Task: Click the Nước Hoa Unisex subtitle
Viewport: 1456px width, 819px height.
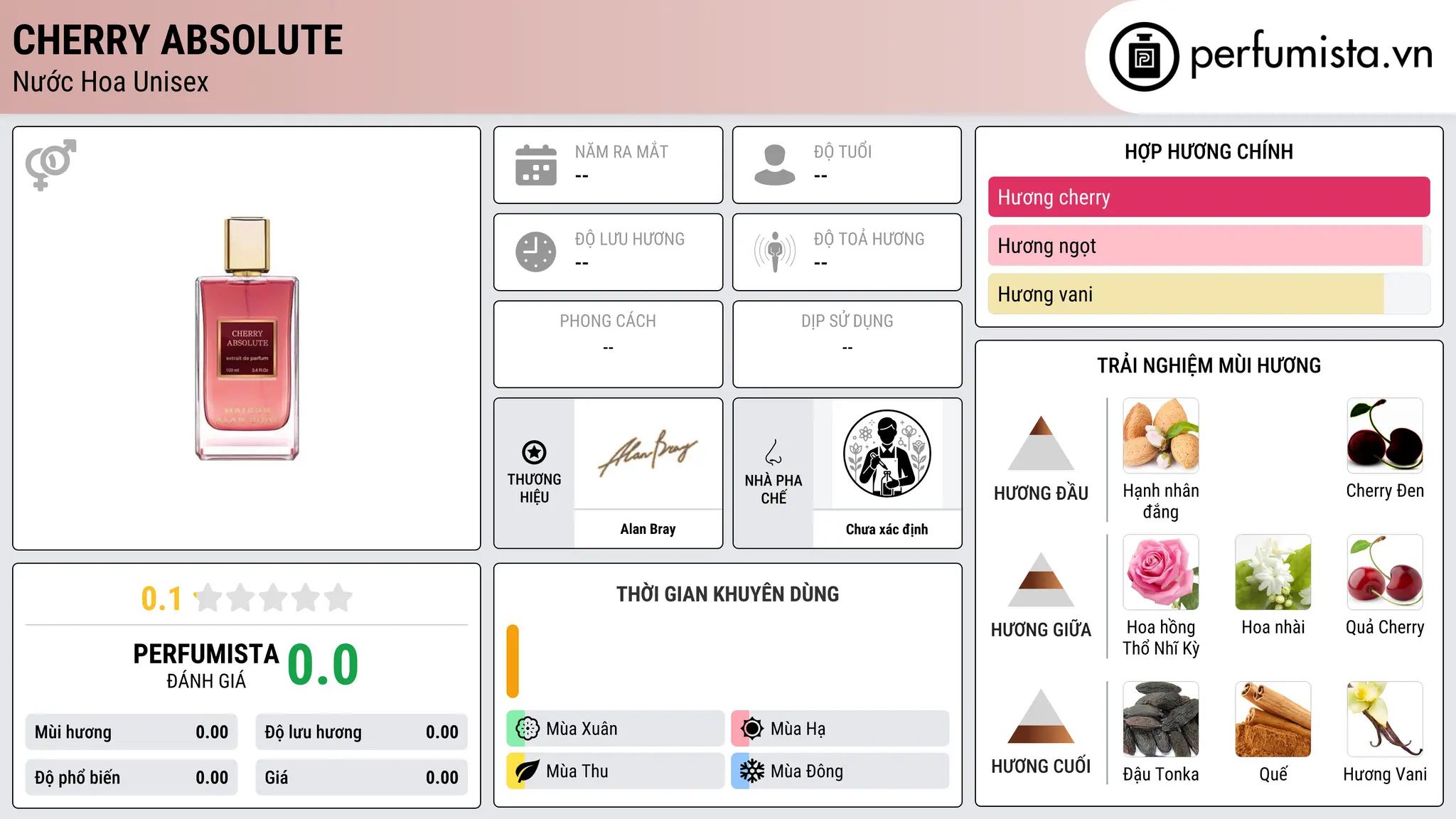Action: [111, 82]
